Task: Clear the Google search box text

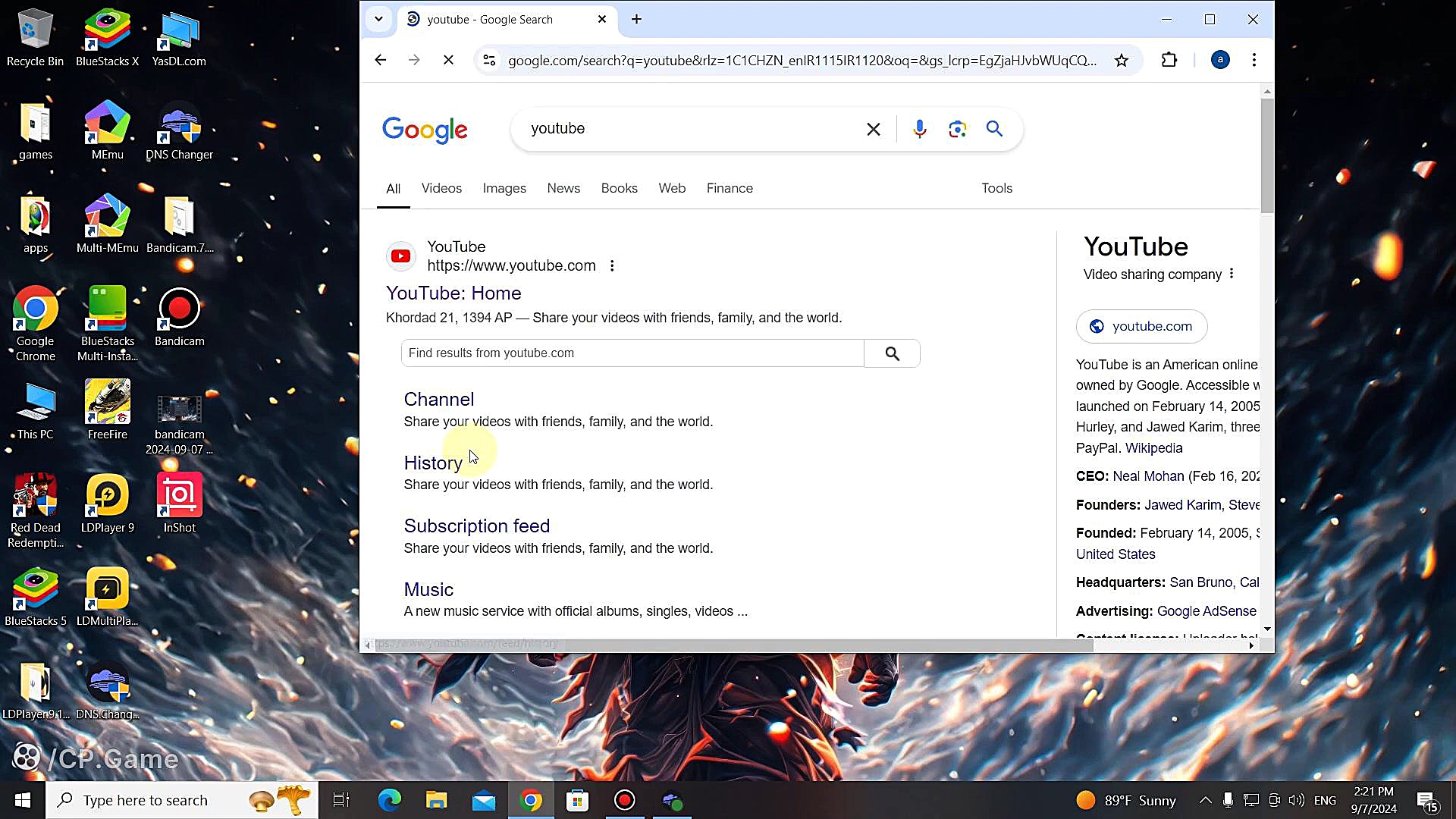Action: click(874, 129)
